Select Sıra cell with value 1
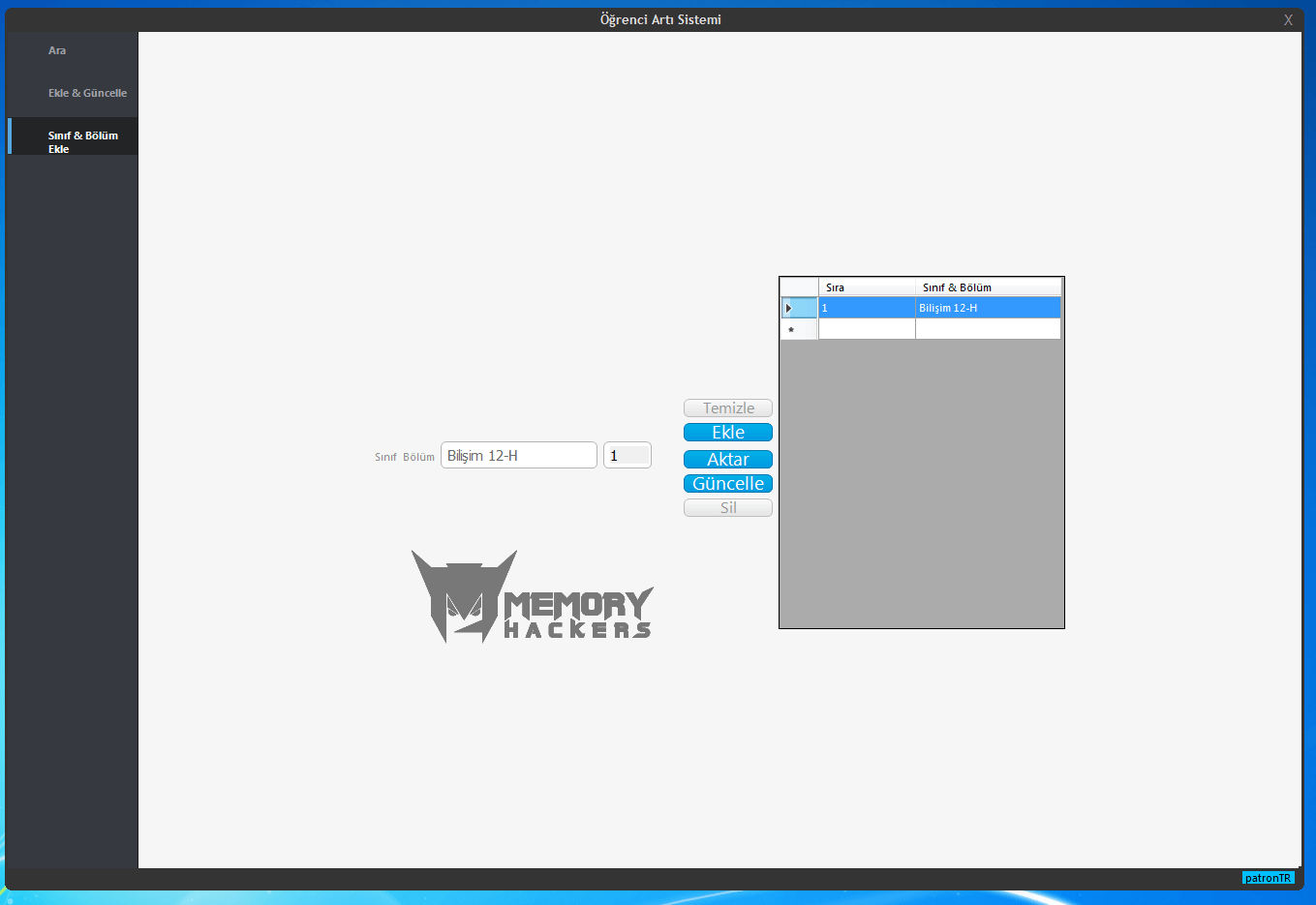 click(867, 308)
